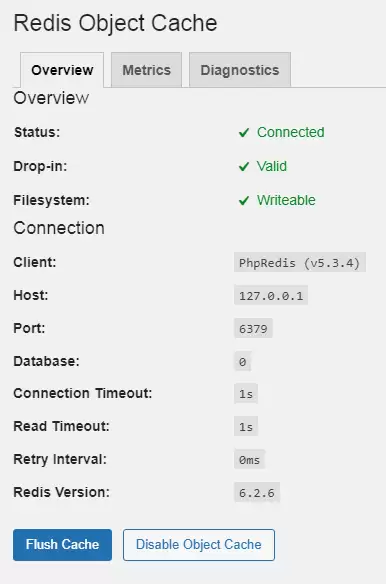Click the Database value 0

[x=243, y=361]
